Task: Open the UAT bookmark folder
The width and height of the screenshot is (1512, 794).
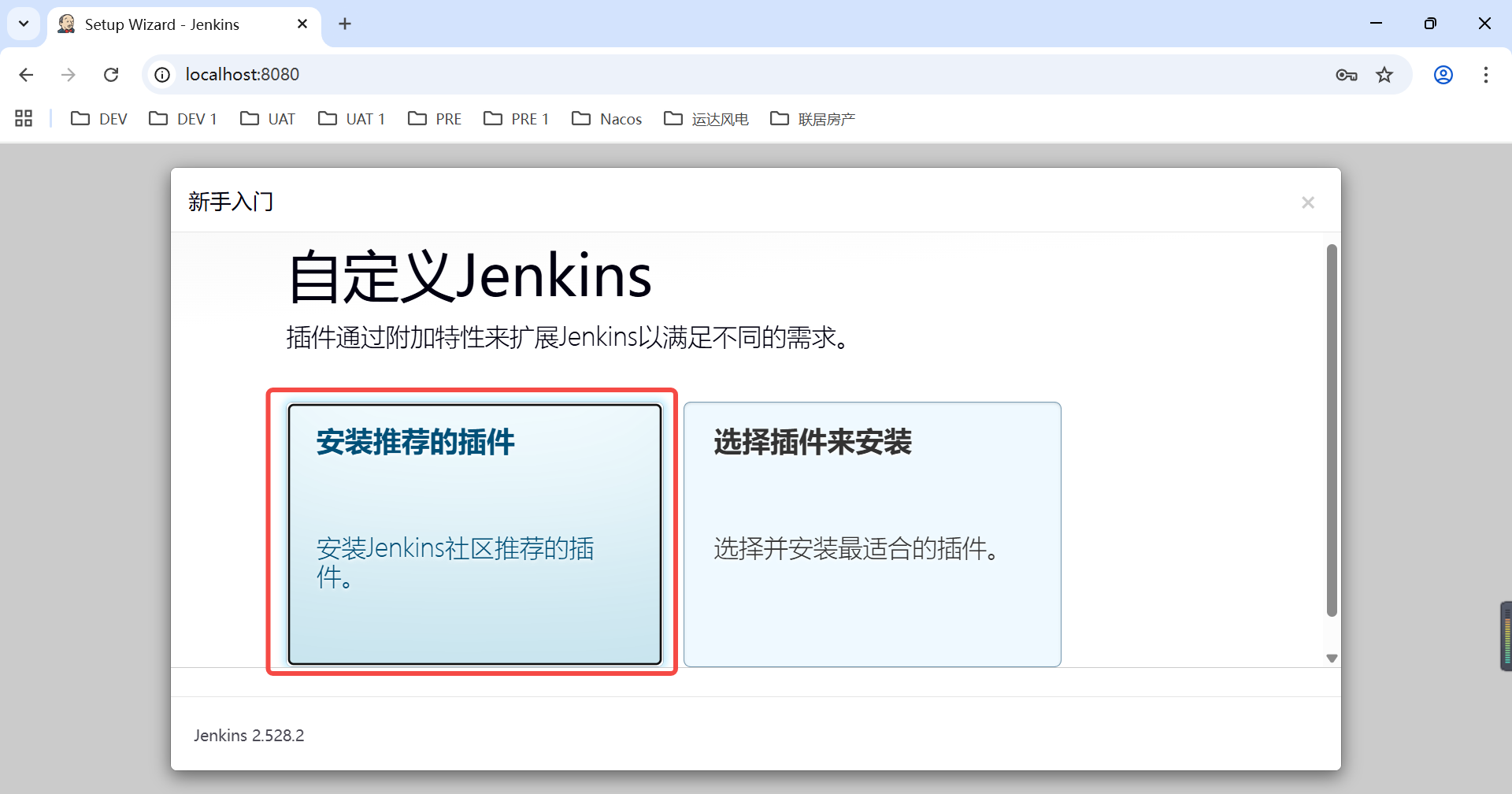Action: tap(268, 119)
